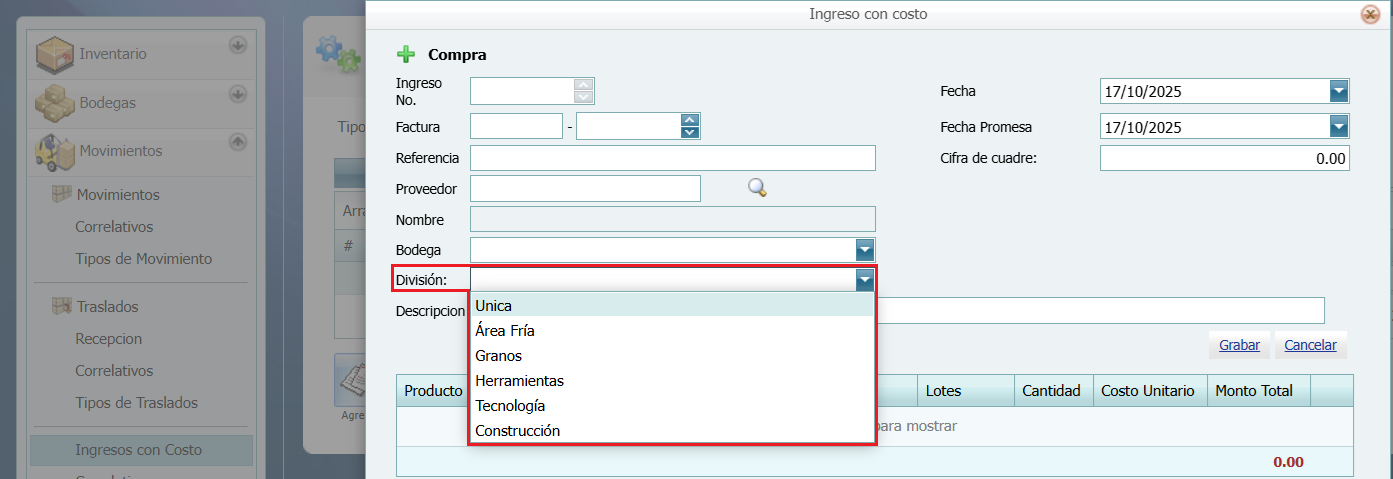Click the Producto column header
Screen dimensions: 1393x479
(433, 391)
